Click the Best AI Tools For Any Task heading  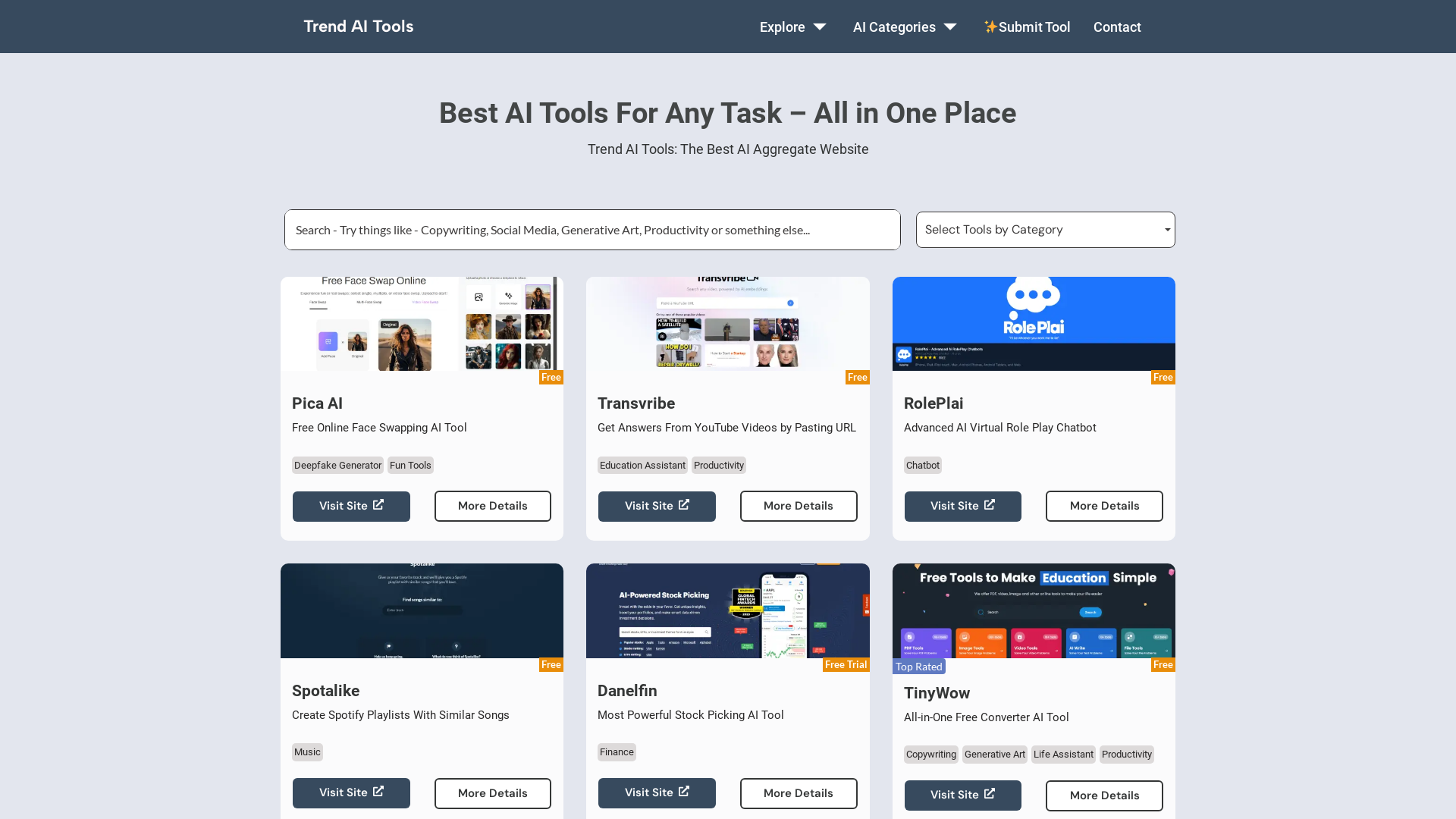point(728,113)
